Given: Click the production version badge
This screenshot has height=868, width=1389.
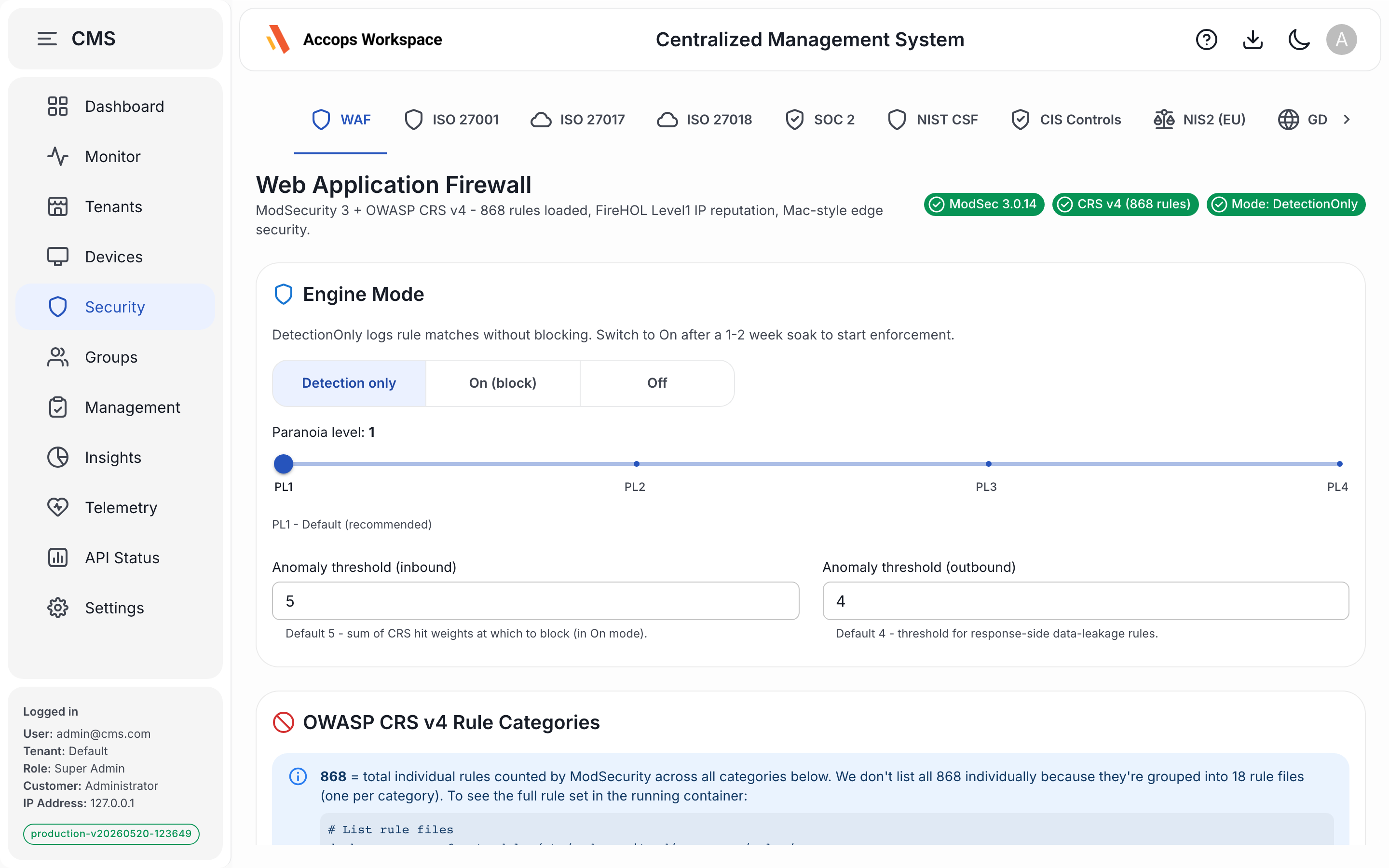Looking at the screenshot, I should (x=111, y=834).
